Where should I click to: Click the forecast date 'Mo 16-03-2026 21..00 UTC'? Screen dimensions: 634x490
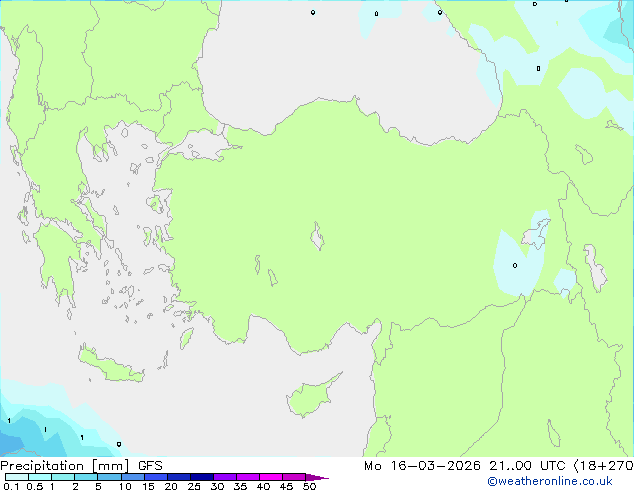465,466
